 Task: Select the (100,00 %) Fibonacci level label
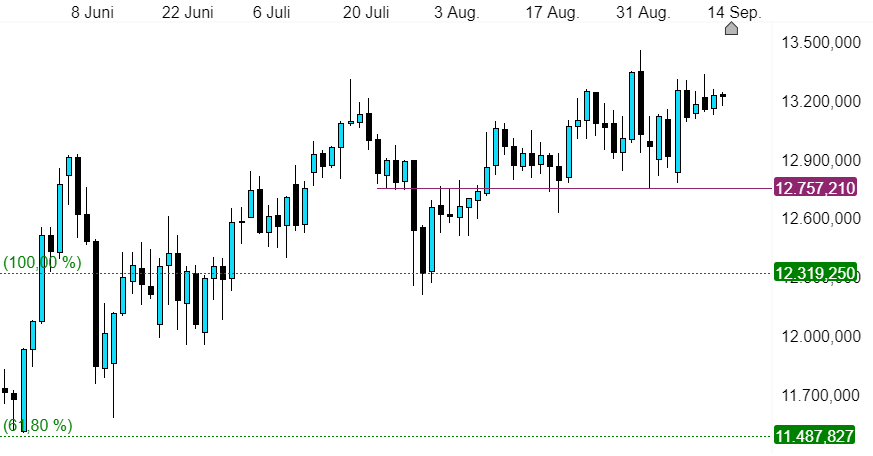click(x=42, y=262)
